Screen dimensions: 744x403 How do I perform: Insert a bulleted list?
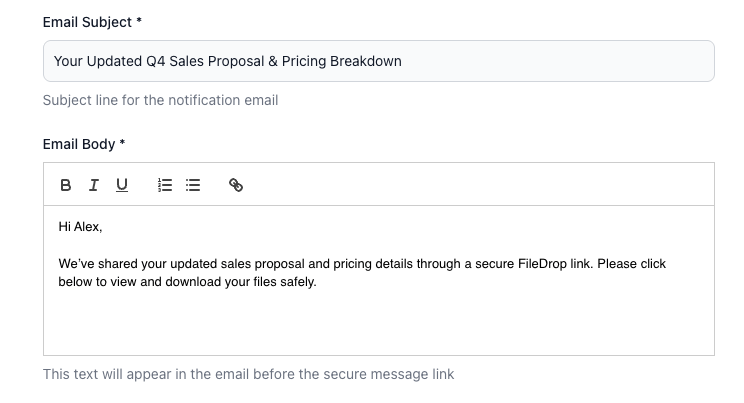point(193,185)
